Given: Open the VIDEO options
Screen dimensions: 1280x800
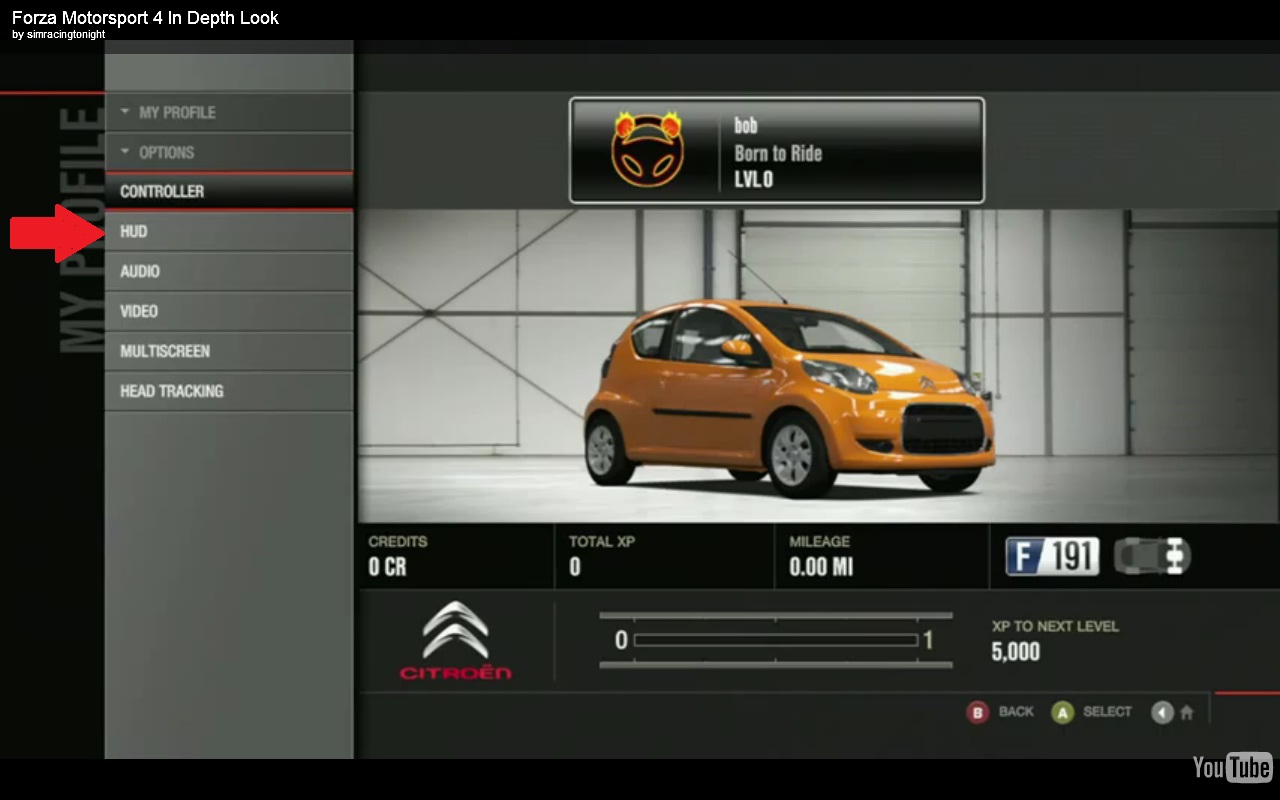Looking at the screenshot, I should [x=229, y=311].
